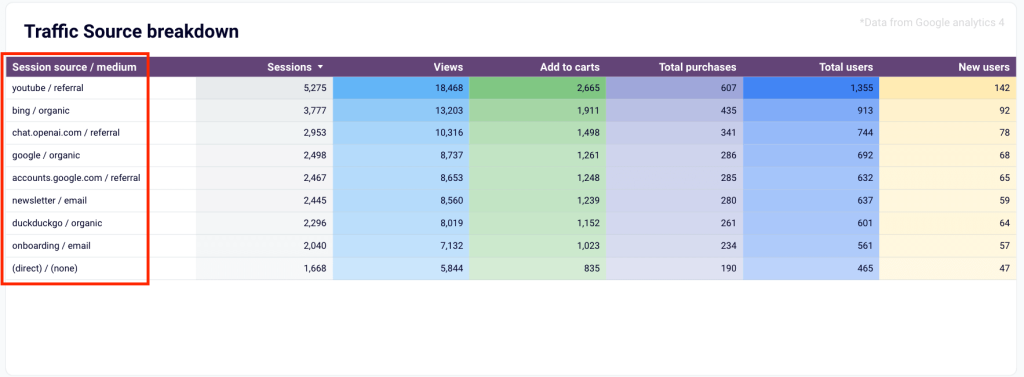This screenshot has height=377, width=1024.
Task: Click the 2,953 sessions cell
Action: 264,133
